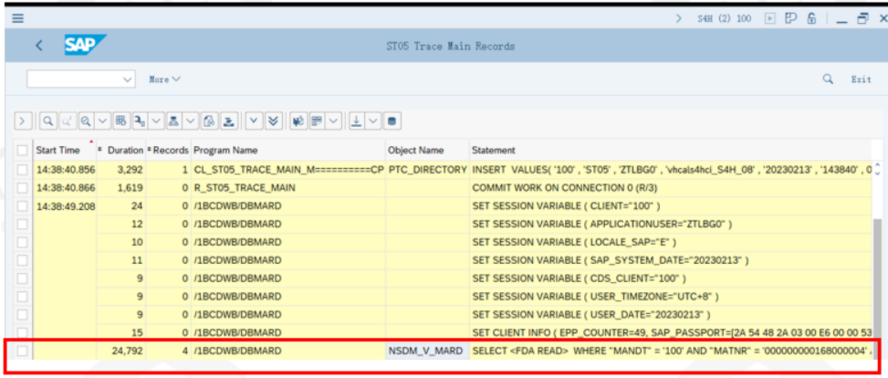
Task: Click the play/record icon in the title bar
Action: coord(770,19)
